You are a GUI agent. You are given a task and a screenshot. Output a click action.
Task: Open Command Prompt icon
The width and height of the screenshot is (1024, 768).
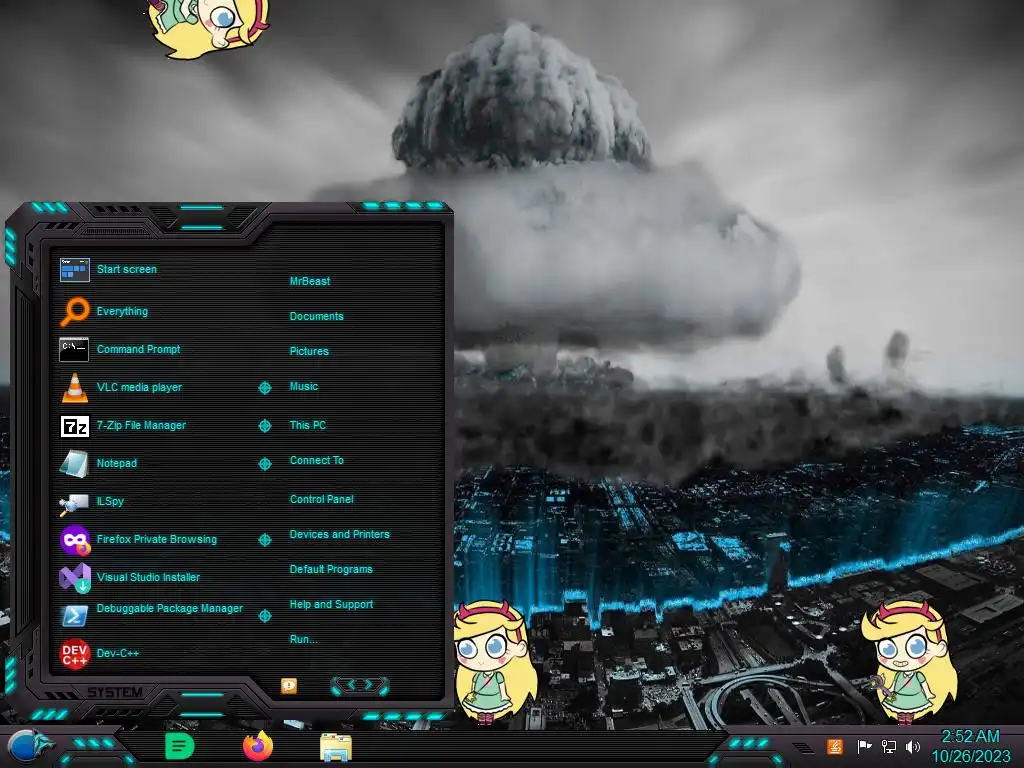point(74,349)
